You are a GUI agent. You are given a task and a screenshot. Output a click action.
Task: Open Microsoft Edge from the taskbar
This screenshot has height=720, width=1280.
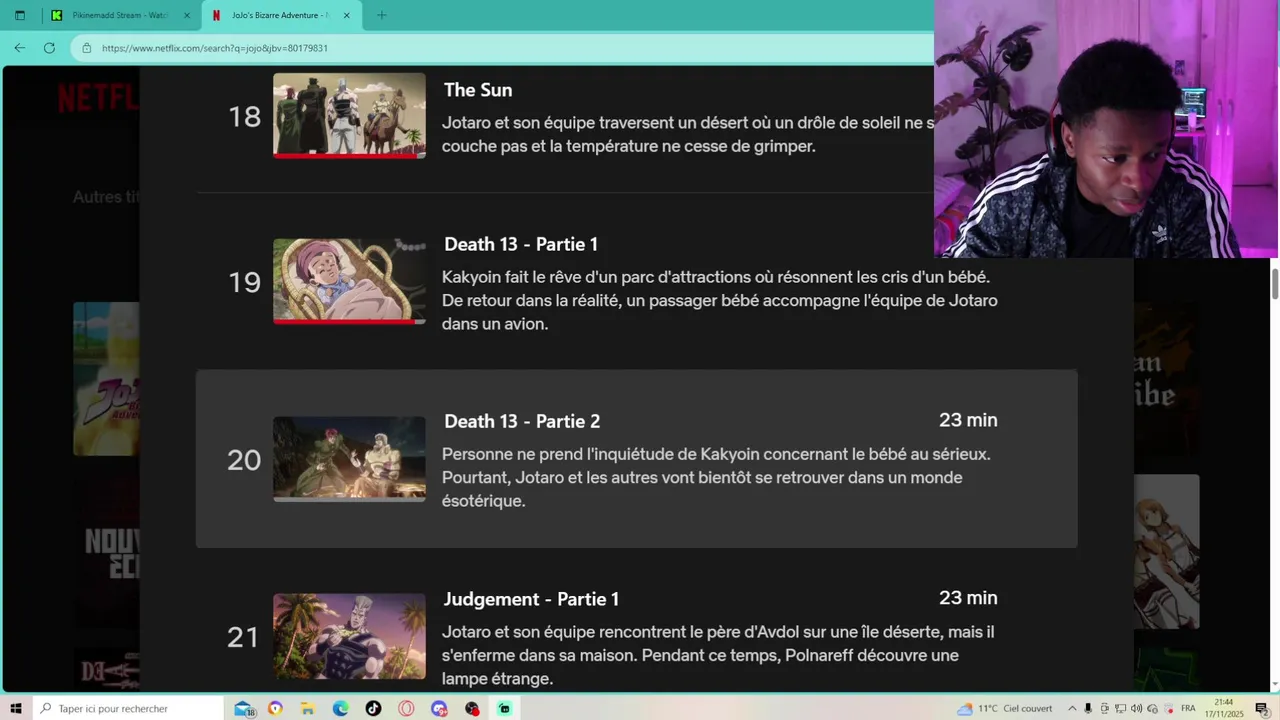341,708
